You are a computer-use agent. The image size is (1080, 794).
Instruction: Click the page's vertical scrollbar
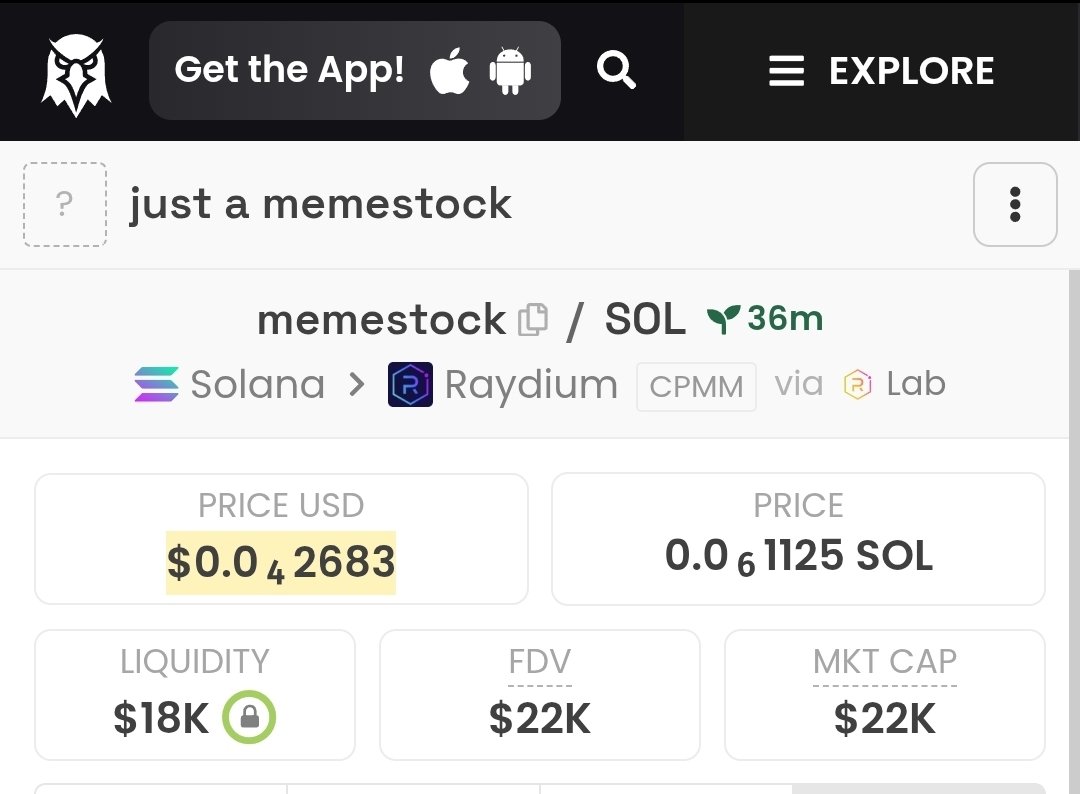(1074, 532)
